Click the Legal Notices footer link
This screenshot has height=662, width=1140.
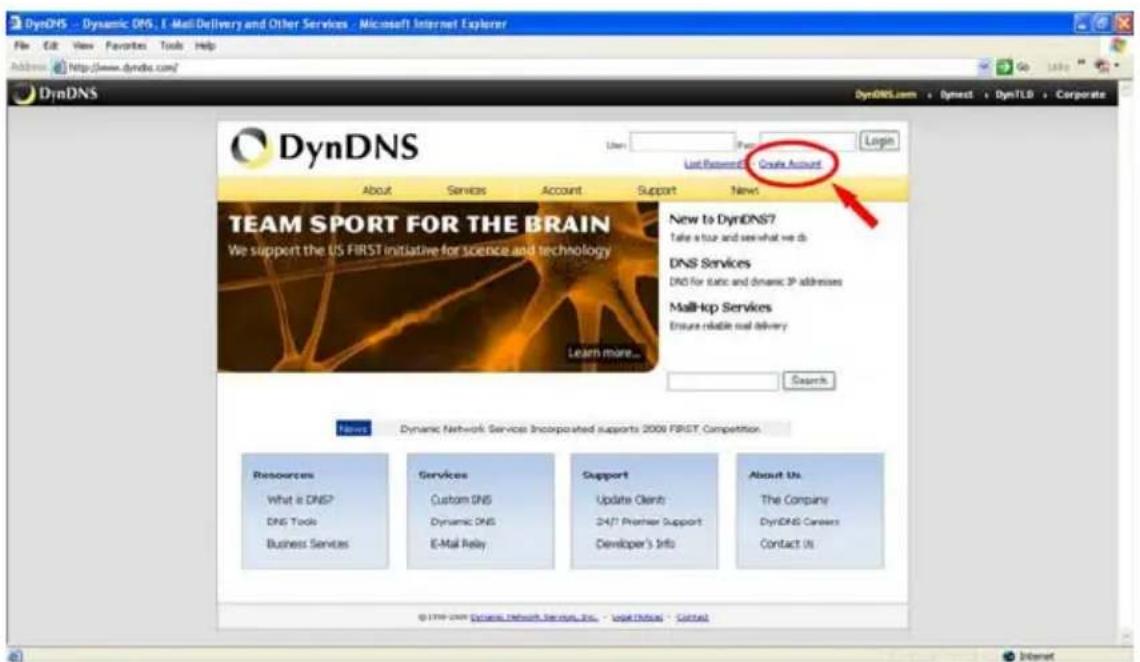pos(637,617)
